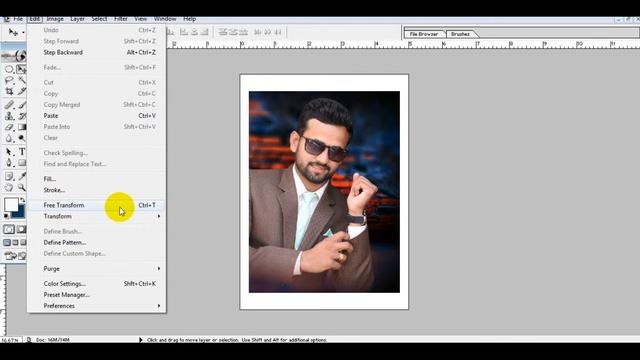
Task: Choose Paste in Edit menu
Action: [x=97, y=116]
